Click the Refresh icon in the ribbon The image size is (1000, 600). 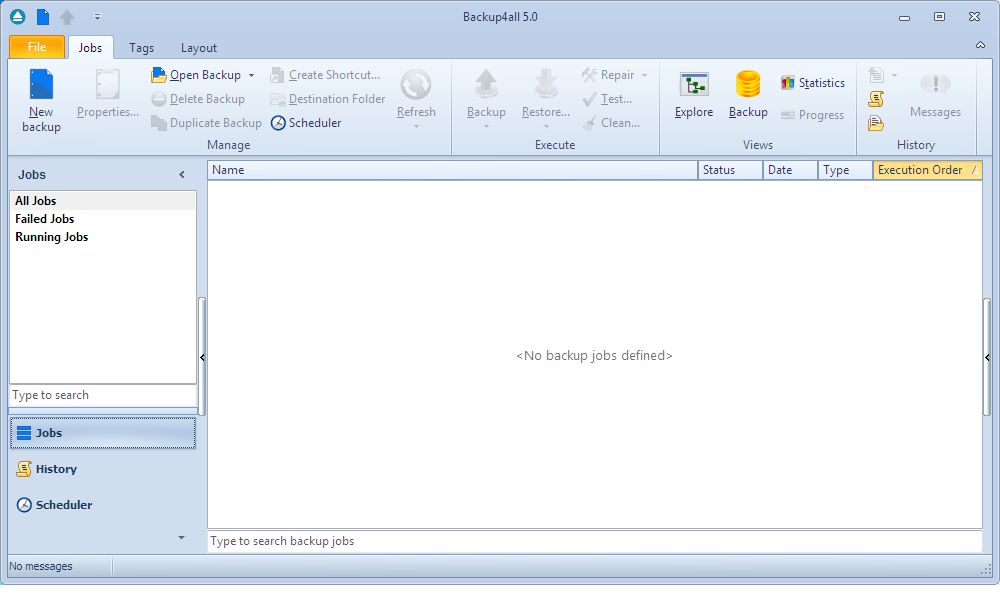pos(416,84)
